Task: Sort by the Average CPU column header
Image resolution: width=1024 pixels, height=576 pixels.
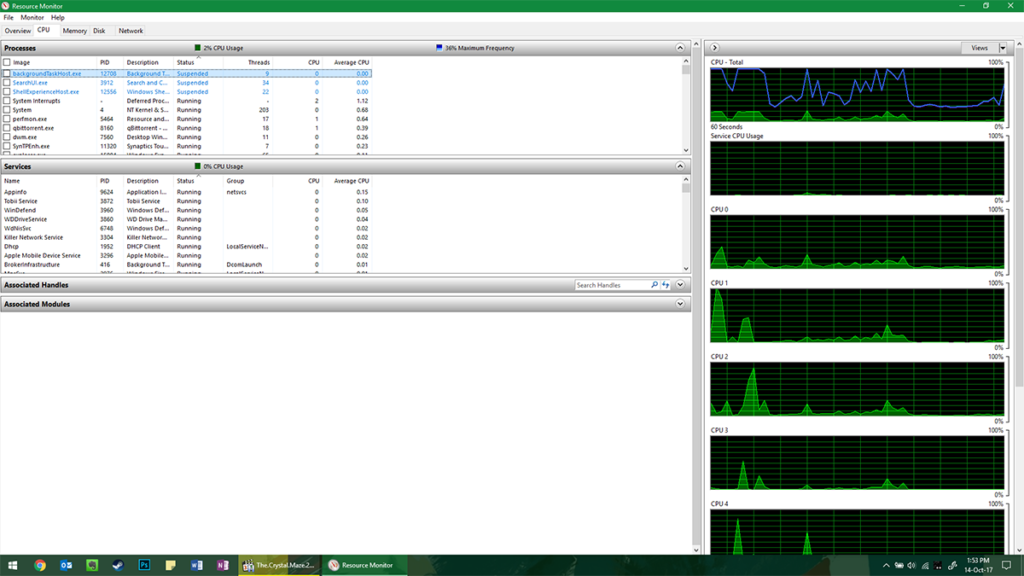Action: tap(350, 62)
